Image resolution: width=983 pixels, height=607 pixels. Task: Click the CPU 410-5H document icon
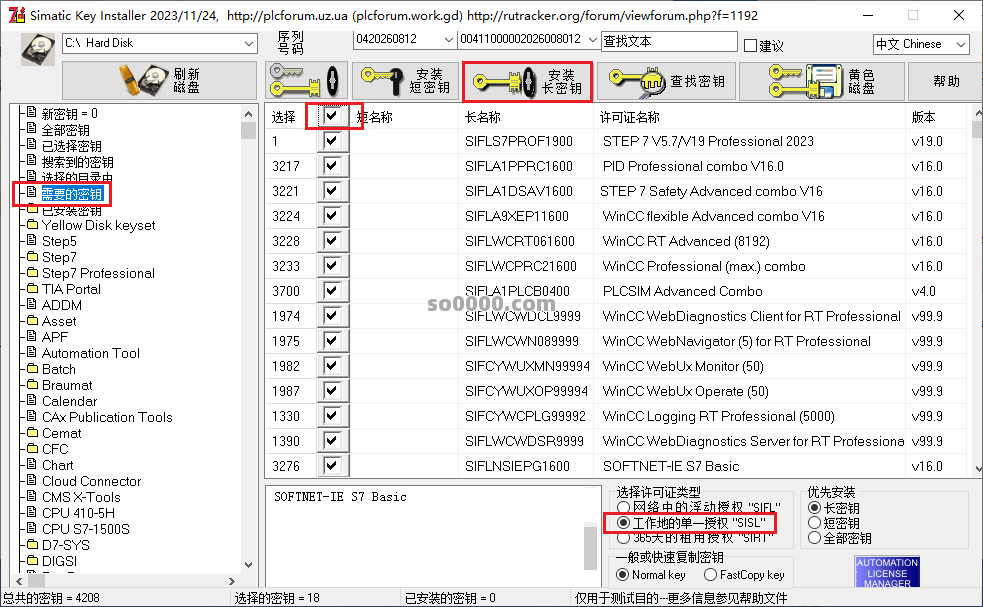[x=32, y=512]
